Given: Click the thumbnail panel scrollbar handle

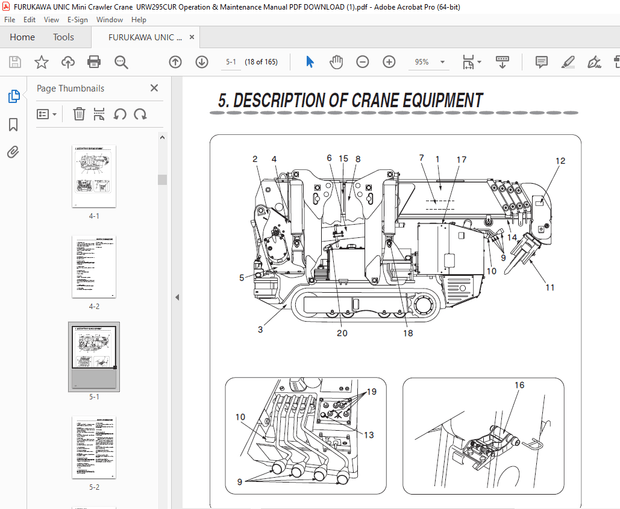Looking at the screenshot, I should point(162,180).
